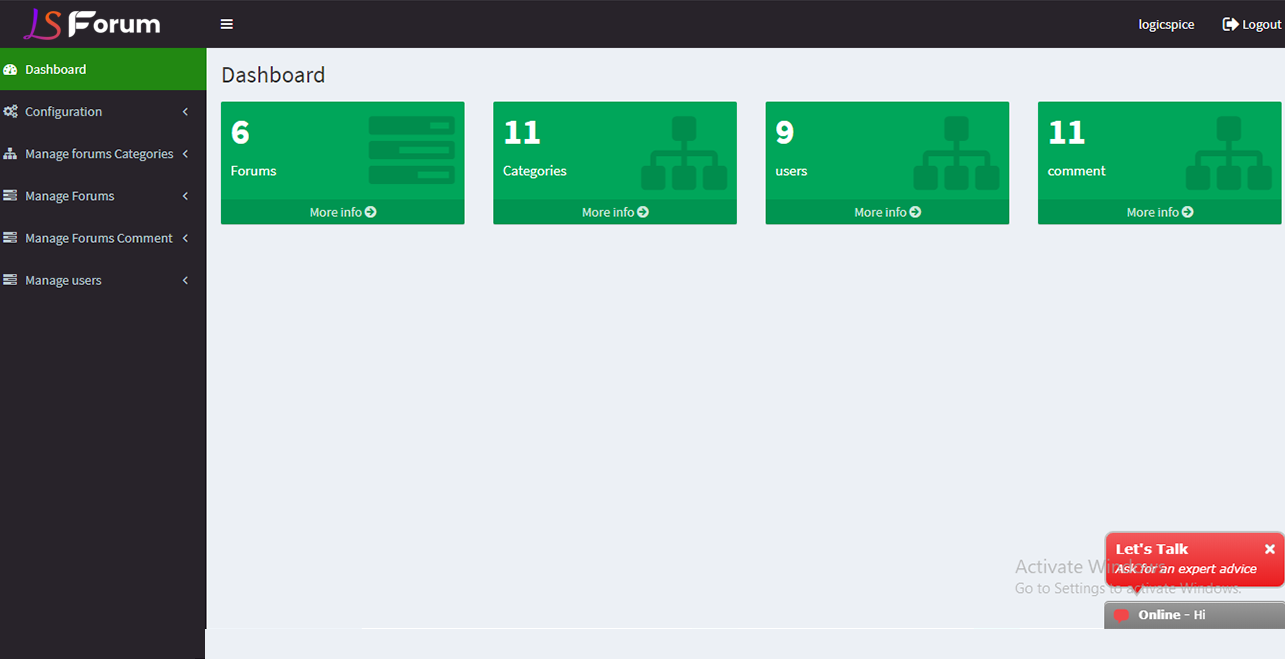This screenshot has width=1285, height=659.
Task: Open the Configuration menu item
Action: pos(103,111)
